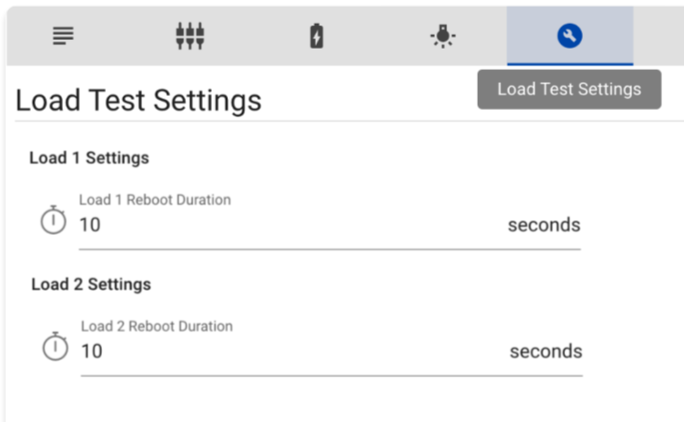
Task: Click the empty tab bar area right of wrench
Action: tap(658, 37)
